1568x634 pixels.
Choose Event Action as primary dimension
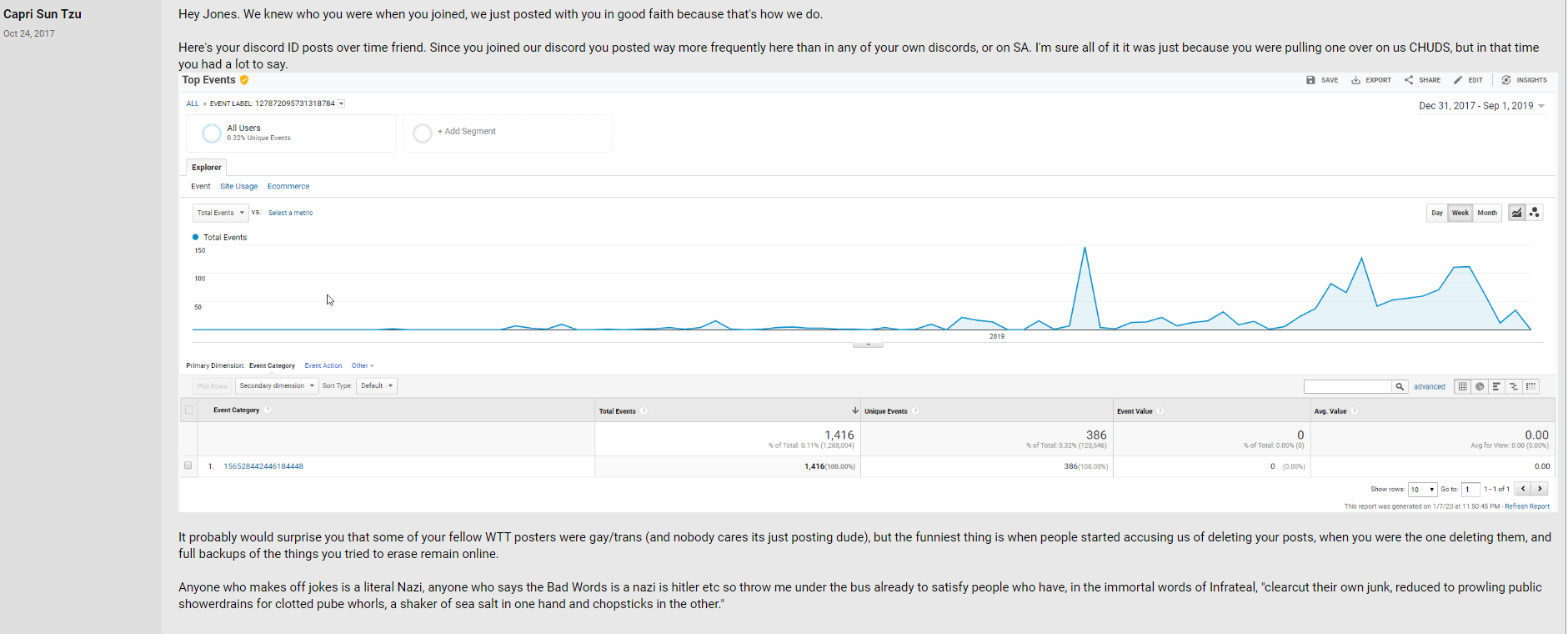pyautogui.click(x=323, y=365)
